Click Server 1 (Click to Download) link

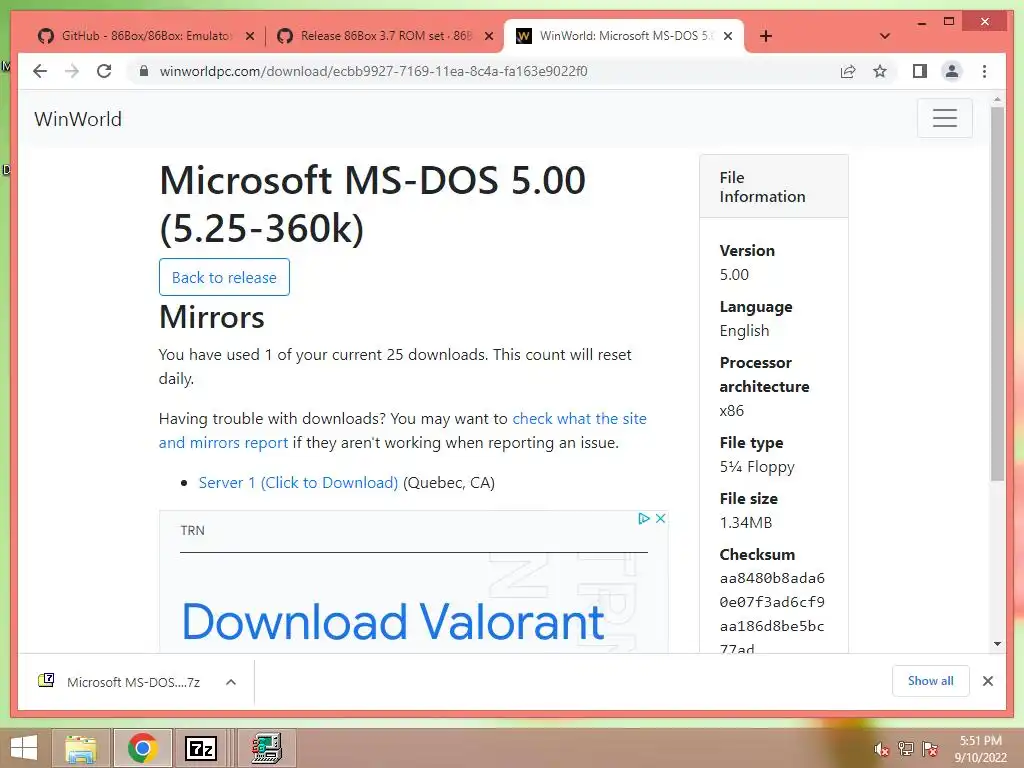298,483
